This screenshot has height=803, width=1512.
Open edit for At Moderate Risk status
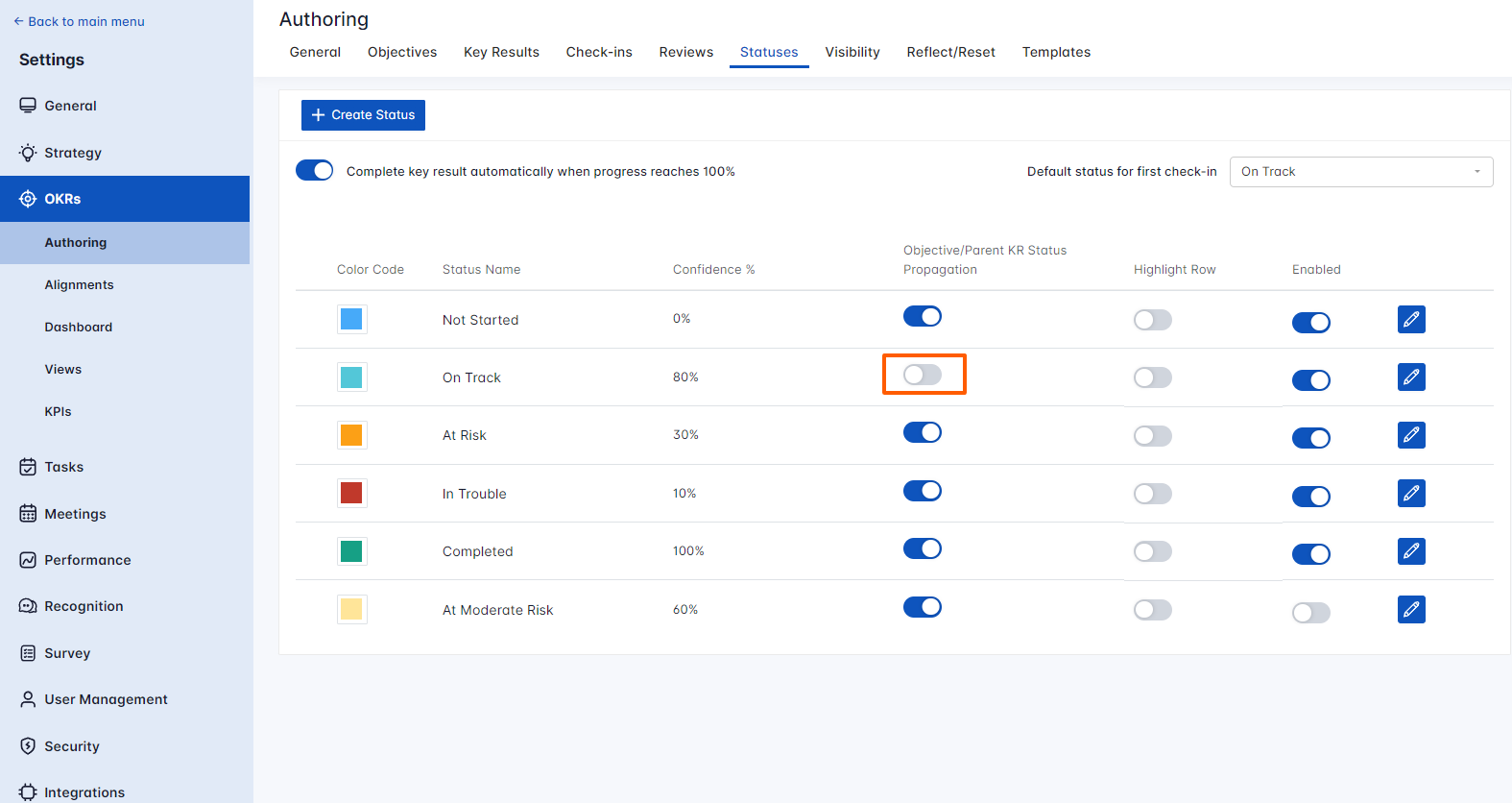[1410, 609]
